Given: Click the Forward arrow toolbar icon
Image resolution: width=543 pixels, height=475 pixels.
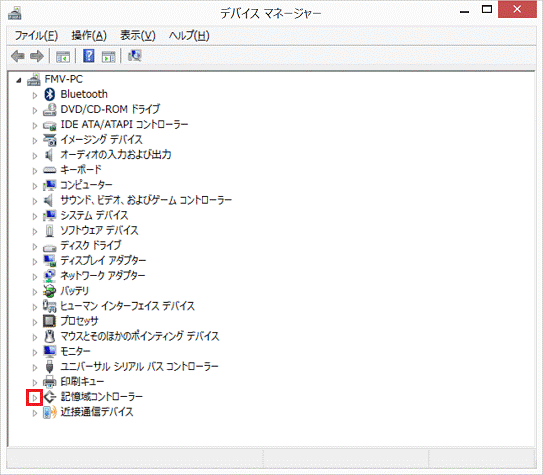Looking at the screenshot, I should 37,56.
